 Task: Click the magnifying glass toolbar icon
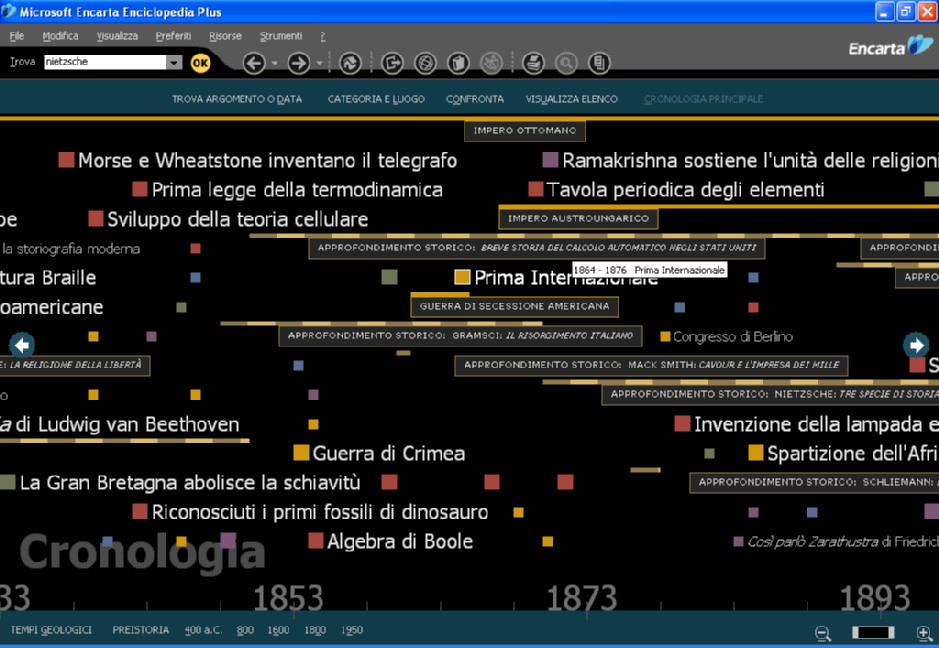coord(566,62)
